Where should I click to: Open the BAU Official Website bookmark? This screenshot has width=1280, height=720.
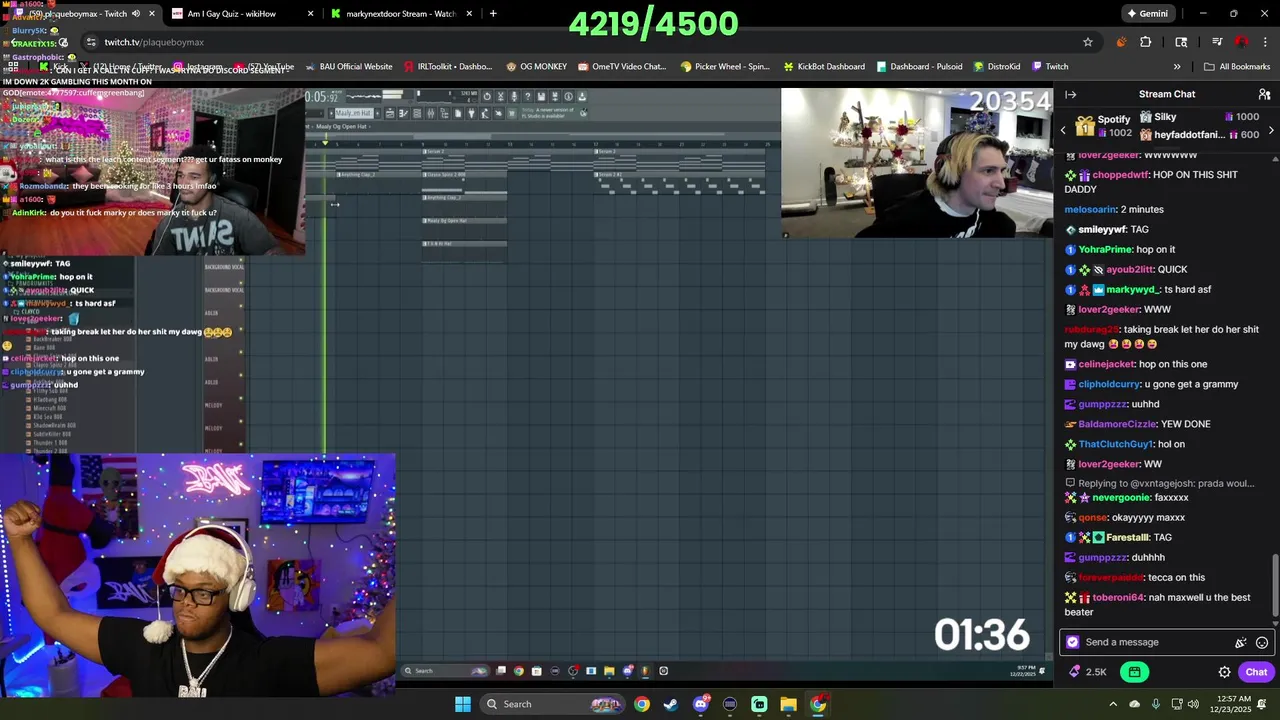[x=348, y=67]
